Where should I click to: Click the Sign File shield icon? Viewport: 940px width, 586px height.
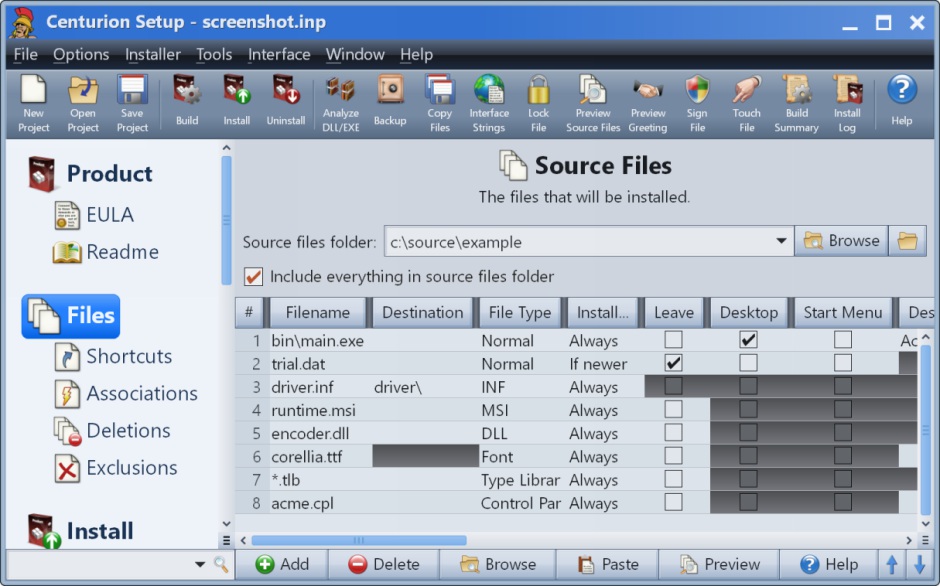(697, 92)
